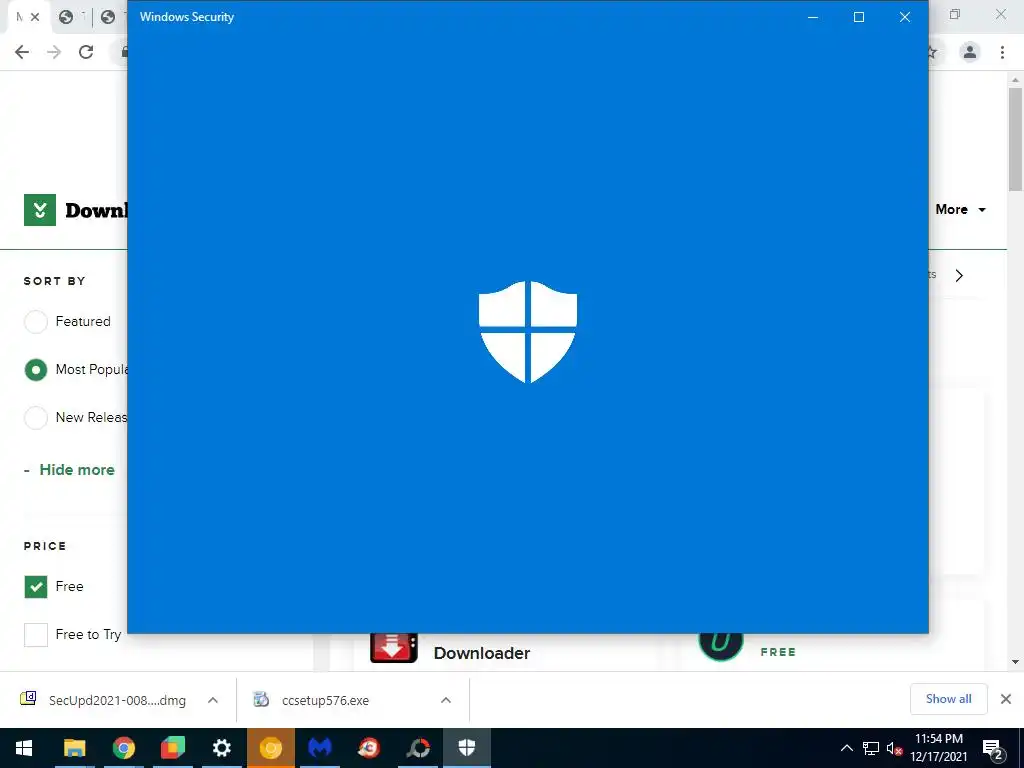Open the orange highlighted taskbar app

(270, 748)
